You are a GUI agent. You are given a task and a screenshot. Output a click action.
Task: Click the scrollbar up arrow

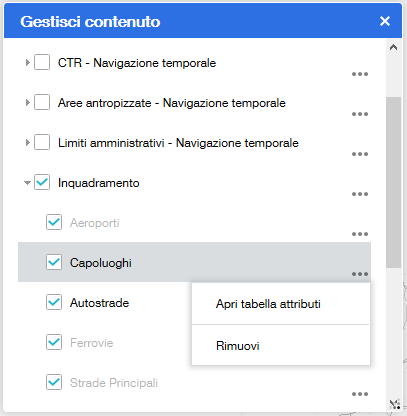[393, 47]
